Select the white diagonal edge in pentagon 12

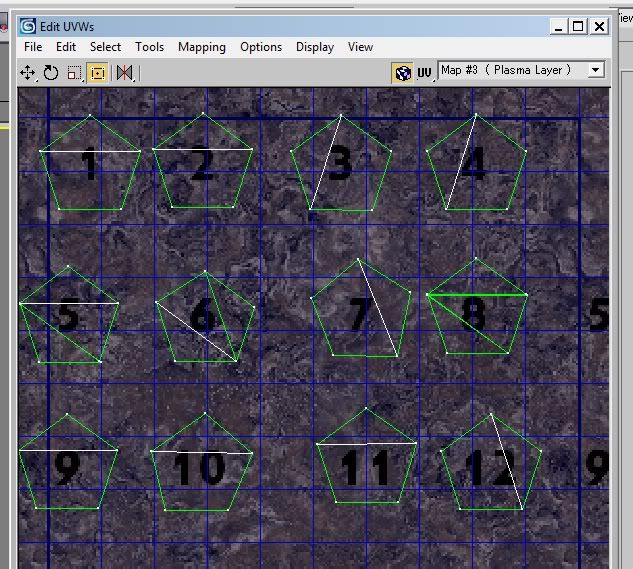(507, 461)
